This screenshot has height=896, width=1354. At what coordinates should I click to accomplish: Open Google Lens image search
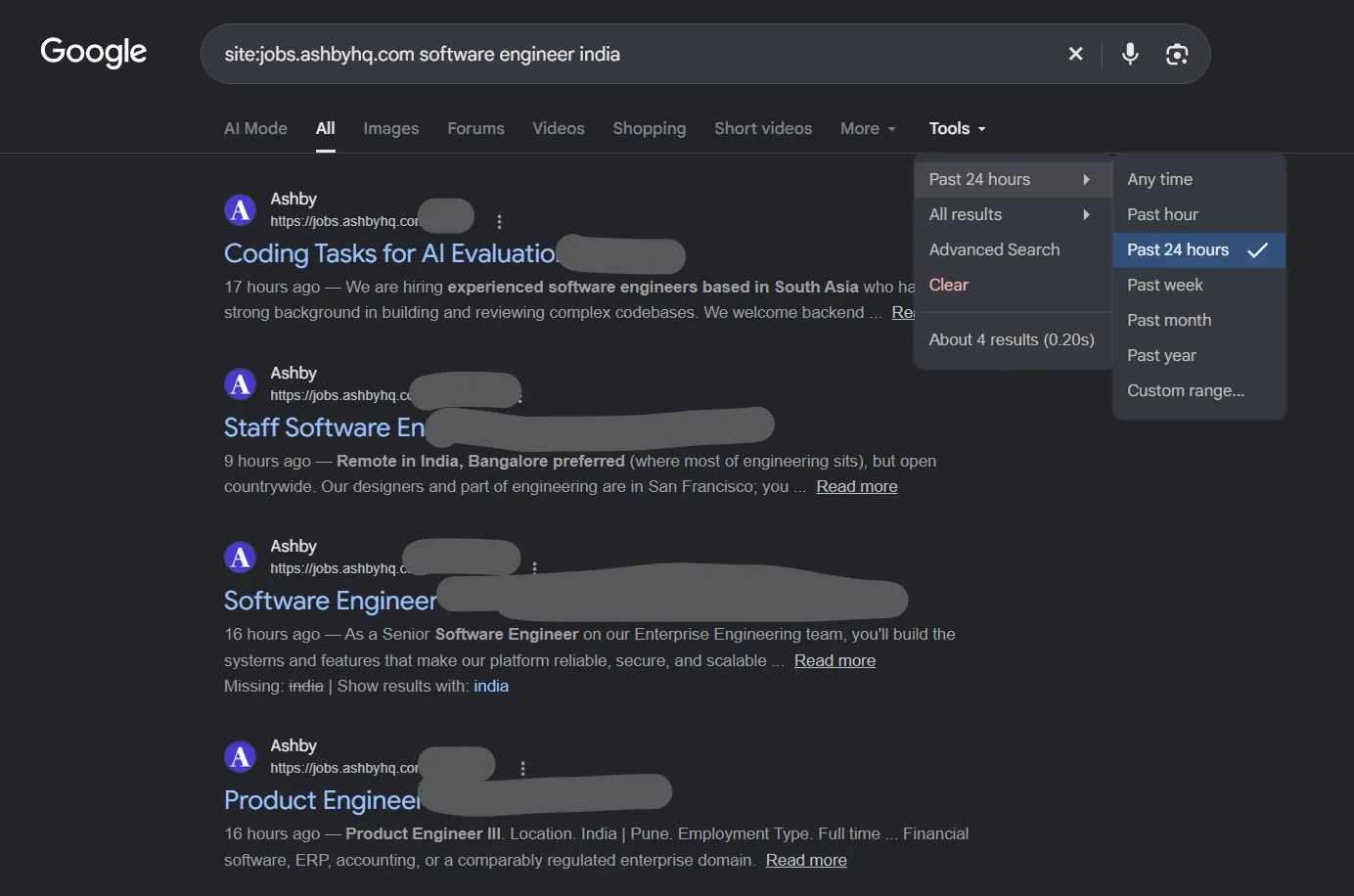tap(1177, 54)
